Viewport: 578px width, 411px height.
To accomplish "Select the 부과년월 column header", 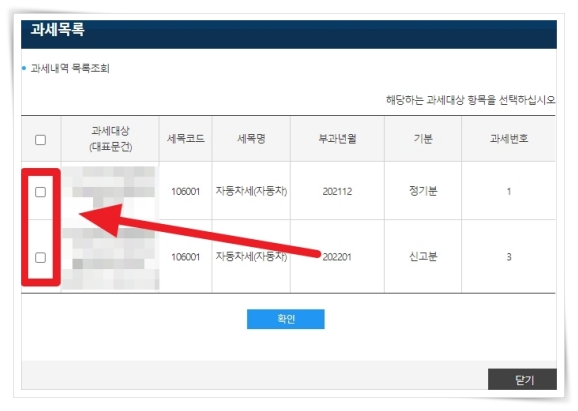I will pyautogui.click(x=337, y=139).
